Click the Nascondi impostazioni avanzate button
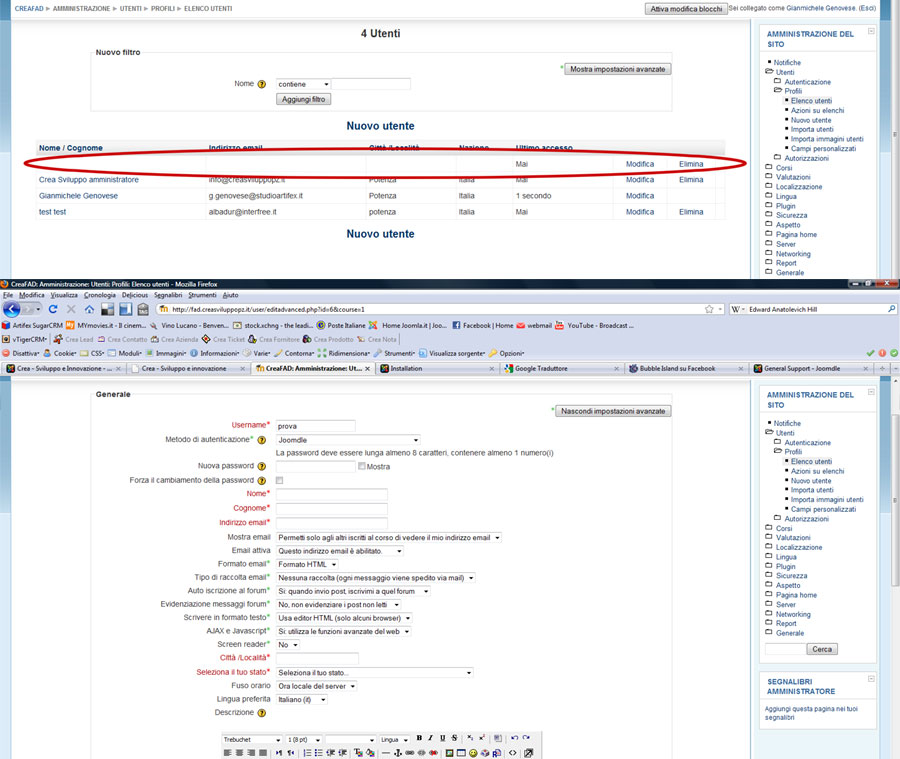The width and height of the screenshot is (900, 759). pos(615,411)
